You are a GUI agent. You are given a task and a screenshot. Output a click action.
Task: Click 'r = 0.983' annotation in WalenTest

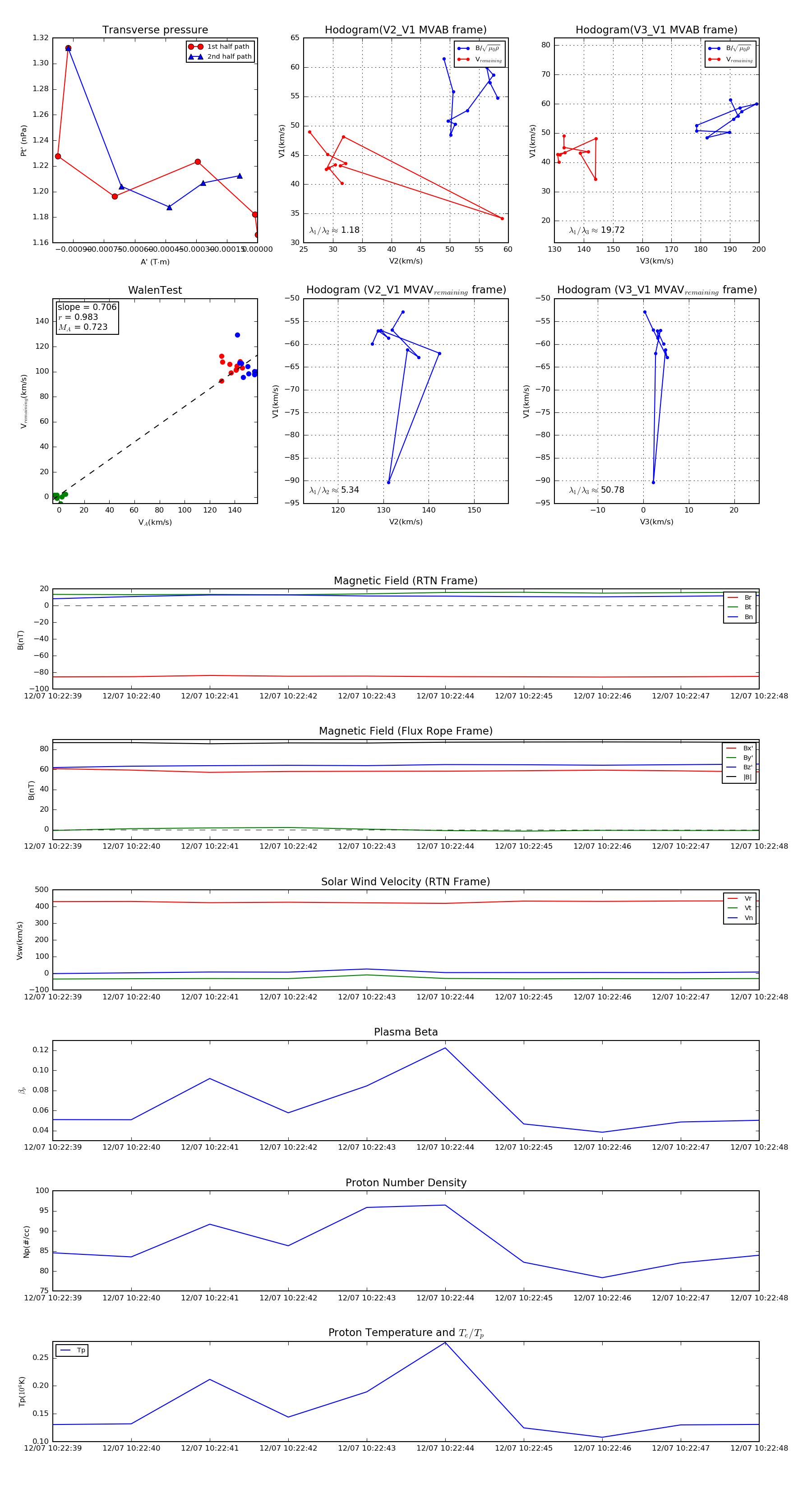78,317
